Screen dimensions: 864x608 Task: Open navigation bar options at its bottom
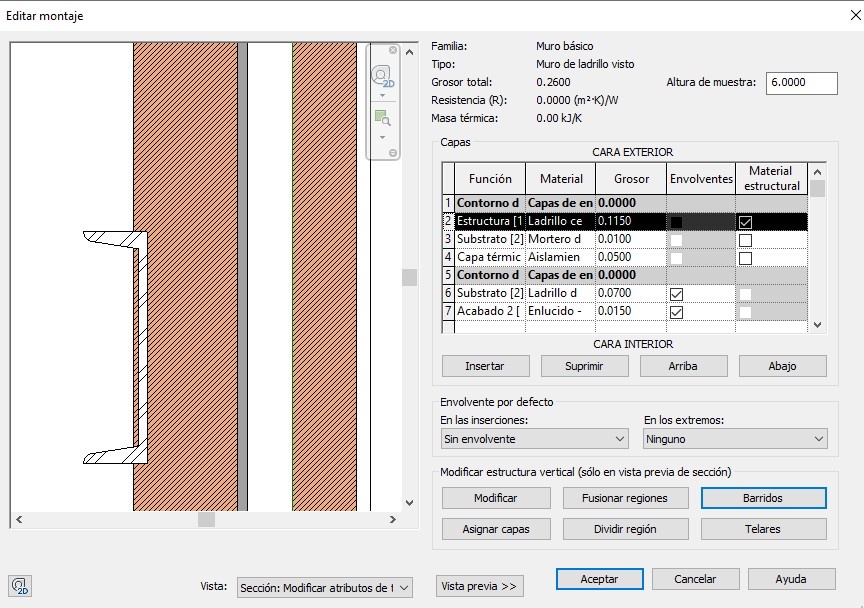click(x=393, y=152)
